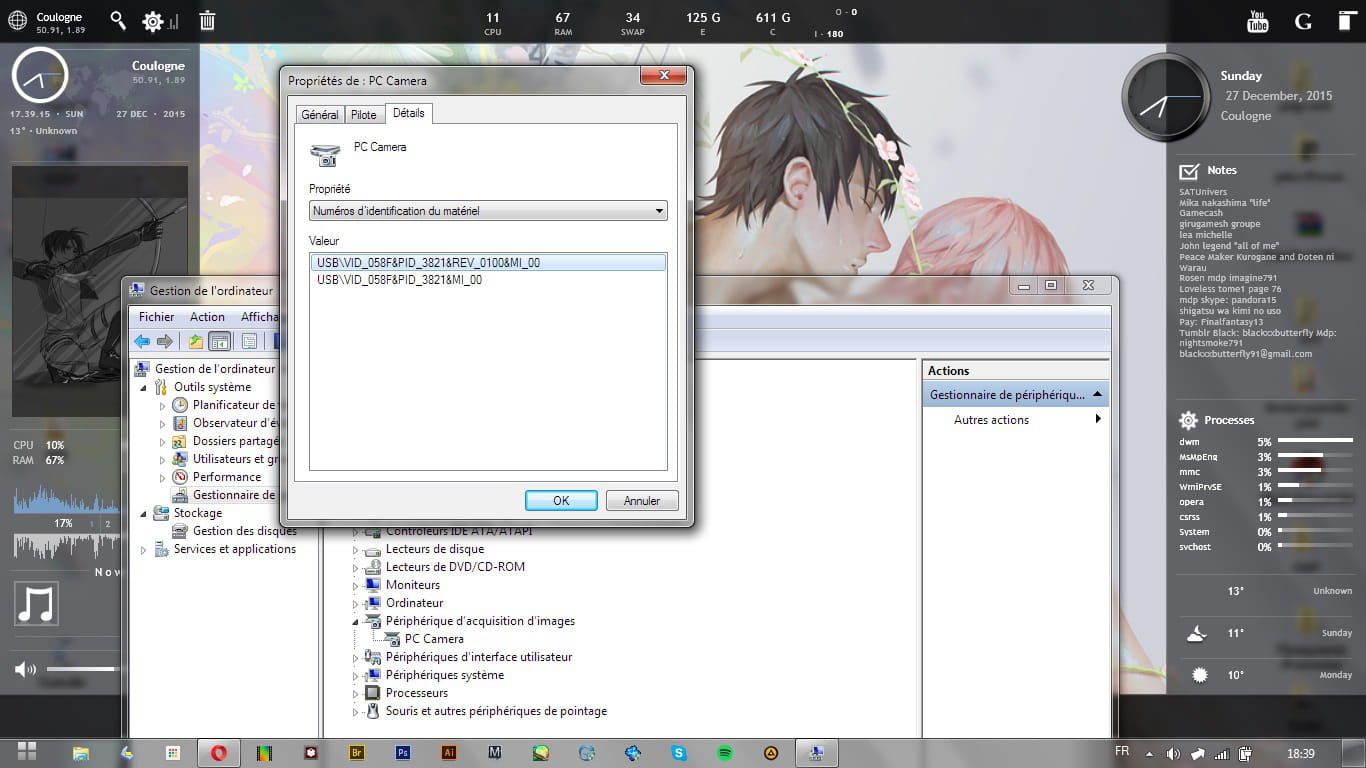Screen dimensions: 1366x768
Task: Click the globe icon beside Coulogne
Action: (x=17, y=20)
